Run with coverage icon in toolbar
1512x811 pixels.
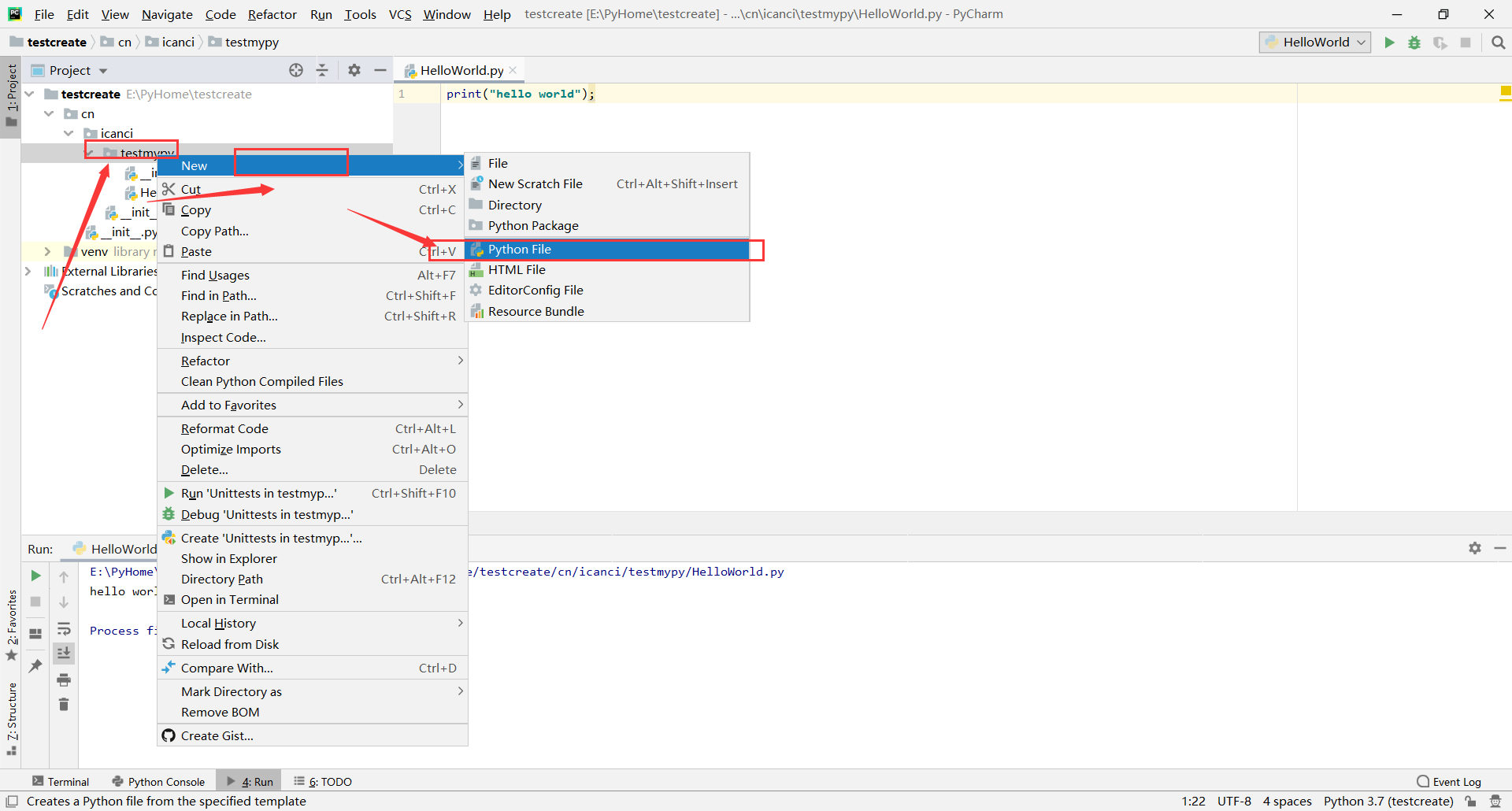(1440, 43)
